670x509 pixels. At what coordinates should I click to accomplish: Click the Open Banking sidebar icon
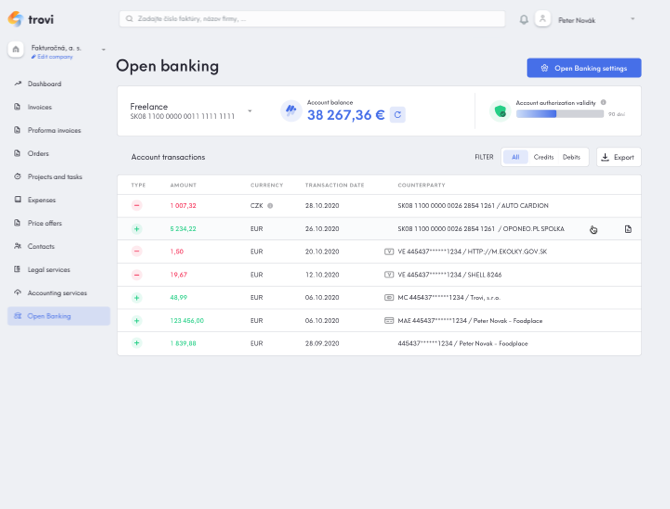18,316
